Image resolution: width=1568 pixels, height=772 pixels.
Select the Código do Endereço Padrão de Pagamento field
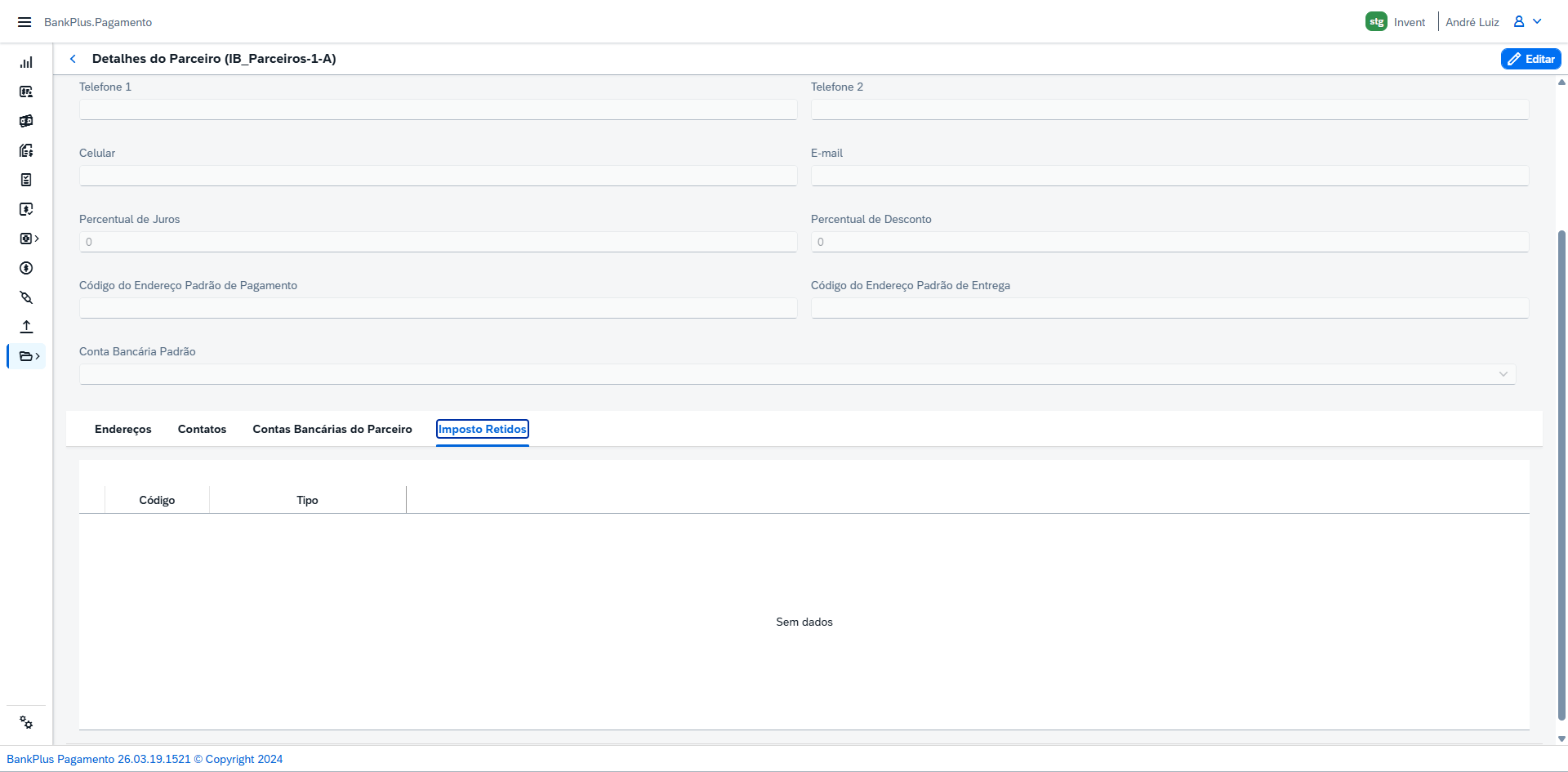(438, 308)
